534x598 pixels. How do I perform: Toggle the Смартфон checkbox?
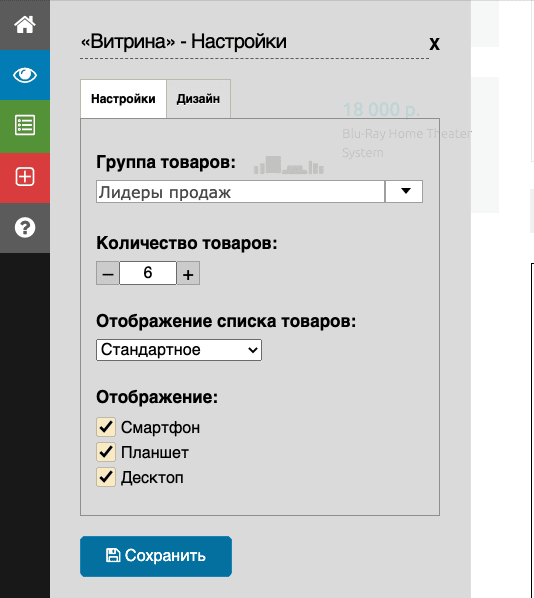point(106,427)
